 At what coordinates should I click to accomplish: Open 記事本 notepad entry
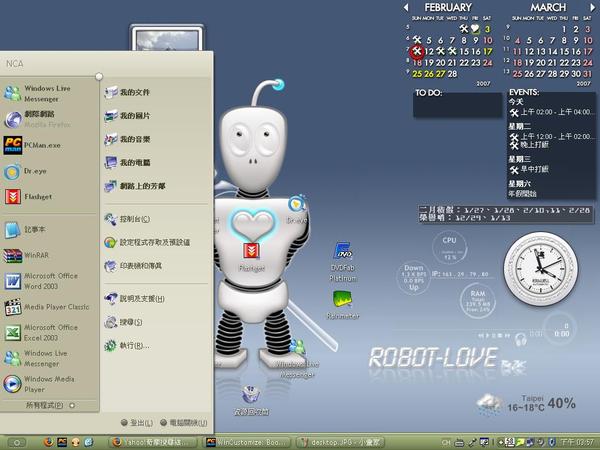[25, 230]
